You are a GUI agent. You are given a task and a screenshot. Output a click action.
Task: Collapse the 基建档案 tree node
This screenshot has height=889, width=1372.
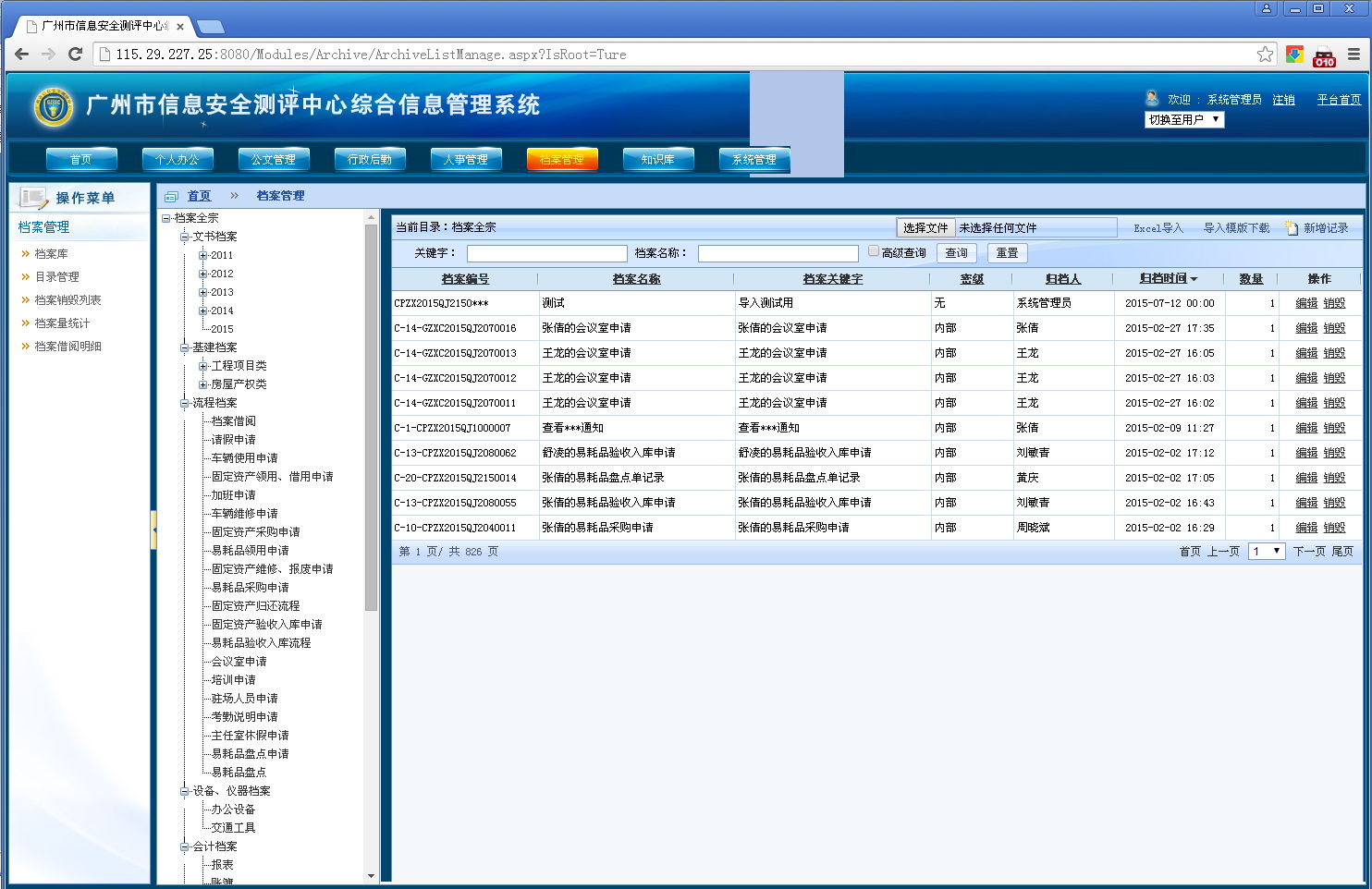pos(185,347)
